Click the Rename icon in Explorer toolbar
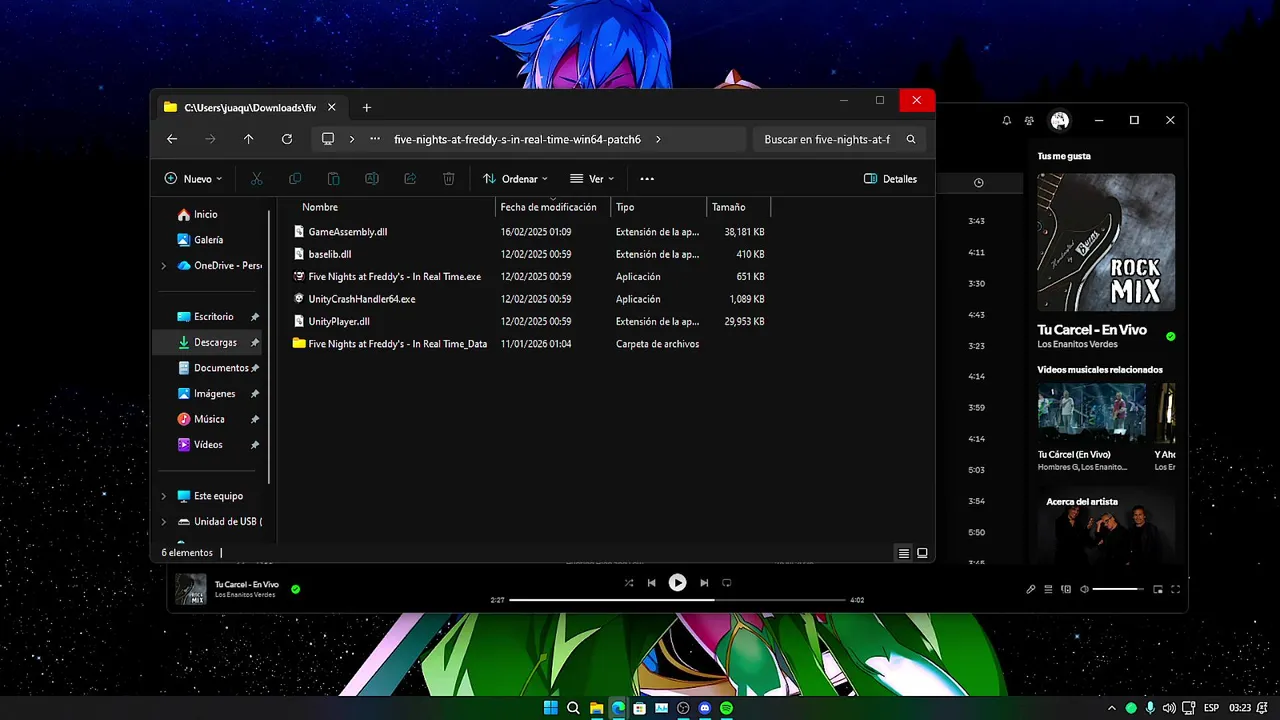The height and width of the screenshot is (720, 1280). [x=372, y=179]
